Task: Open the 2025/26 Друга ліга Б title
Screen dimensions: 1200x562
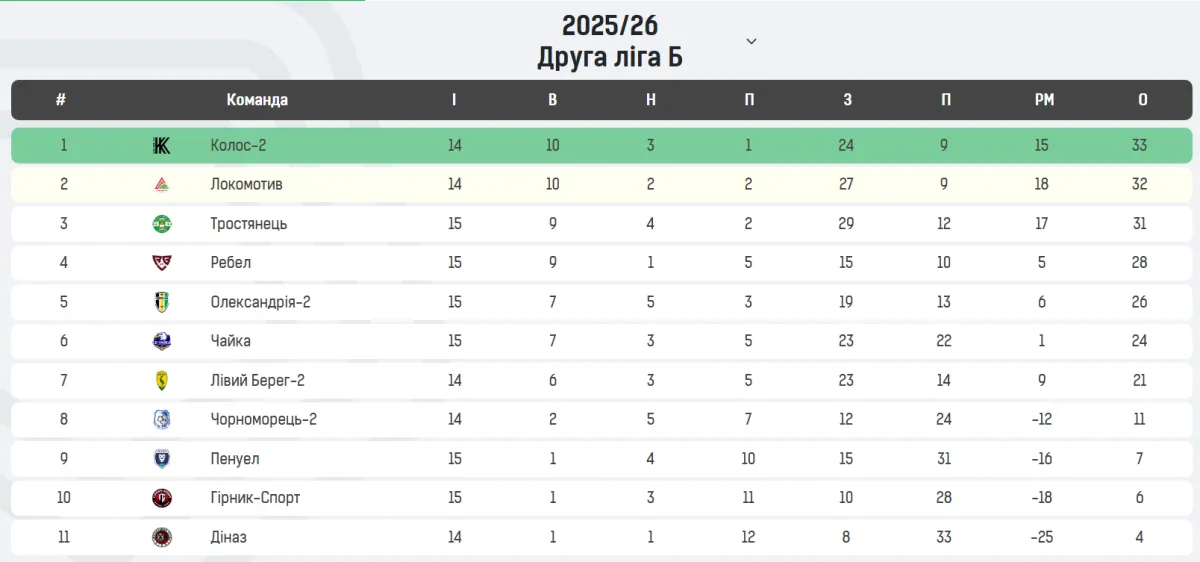Action: point(609,41)
